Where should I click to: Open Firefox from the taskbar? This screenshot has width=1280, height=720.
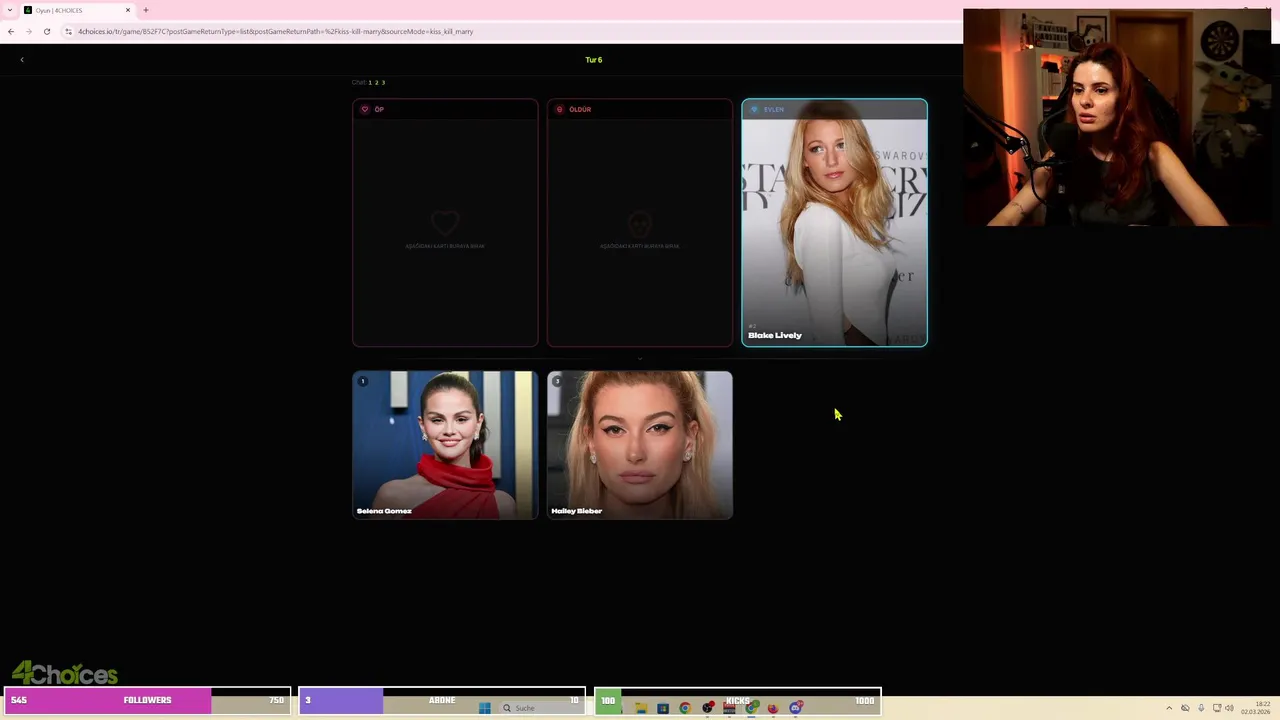[x=773, y=708]
